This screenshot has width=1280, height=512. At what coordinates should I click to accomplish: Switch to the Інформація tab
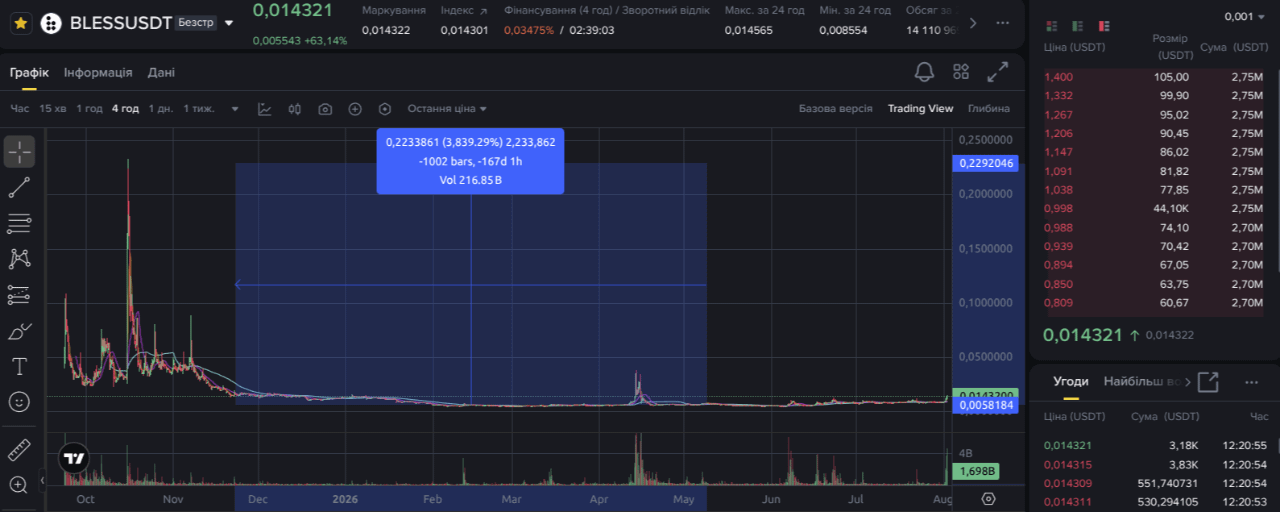[98, 73]
